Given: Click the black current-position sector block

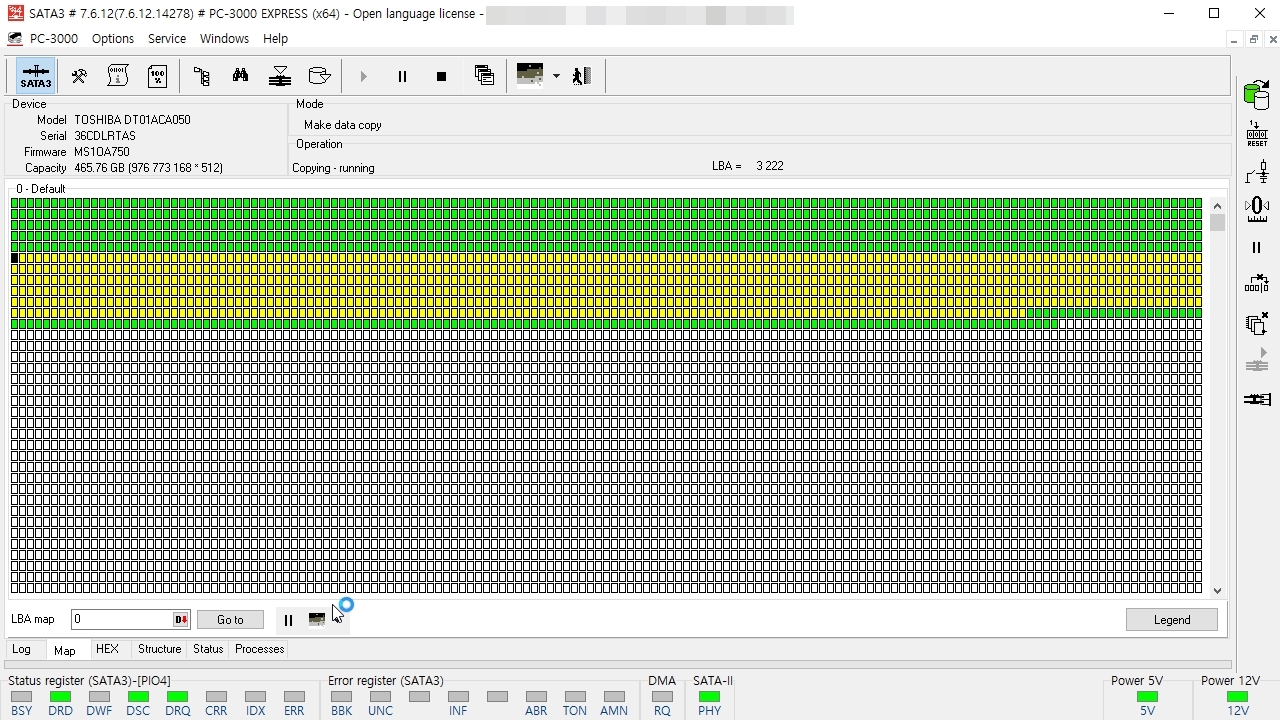Looking at the screenshot, I should point(15,258).
